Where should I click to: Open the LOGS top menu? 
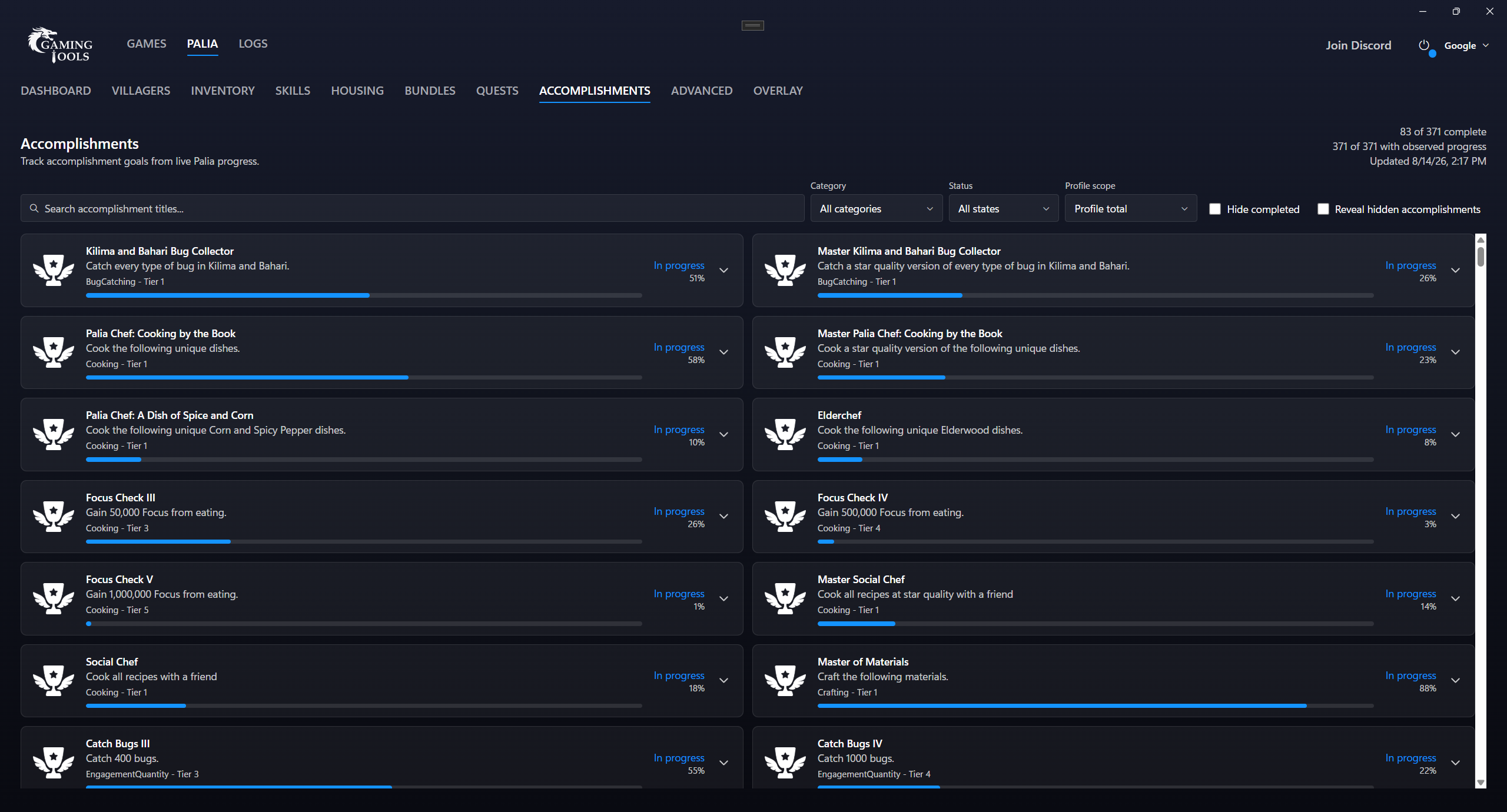tap(253, 44)
